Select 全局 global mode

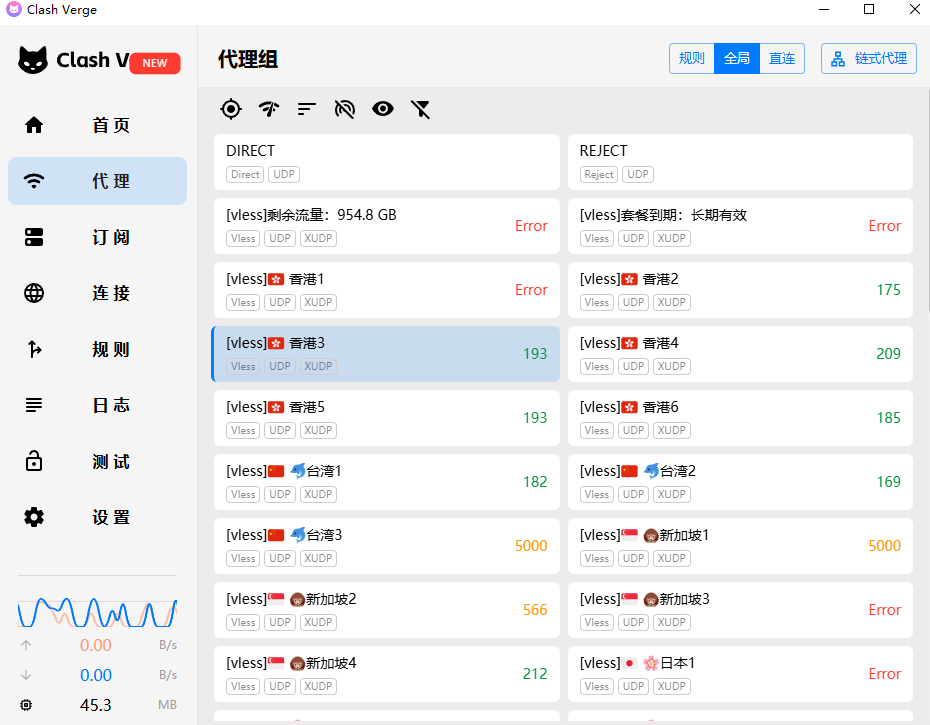point(737,58)
